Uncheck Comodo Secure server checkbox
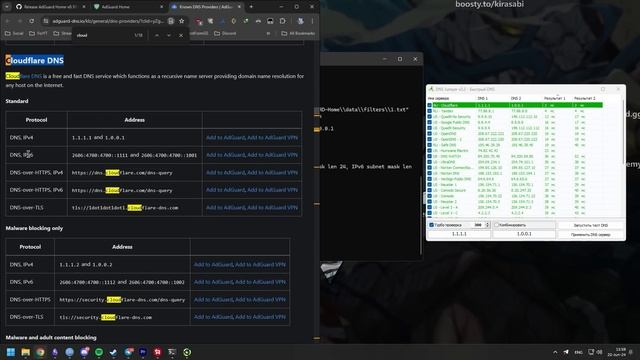Image resolution: width=640 pixels, height=360 pixels. click(x=429, y=190)
